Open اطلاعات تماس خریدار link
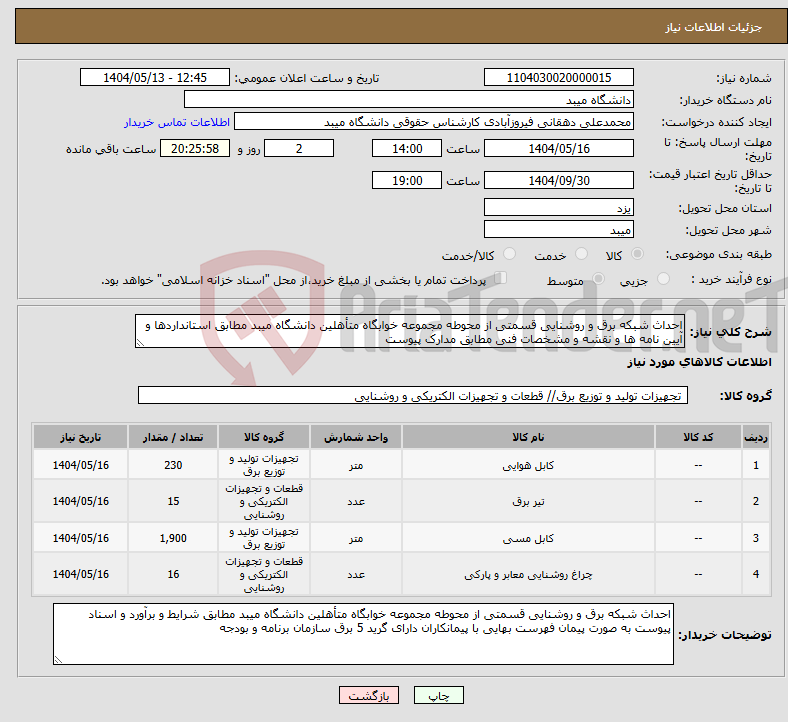 177,122
